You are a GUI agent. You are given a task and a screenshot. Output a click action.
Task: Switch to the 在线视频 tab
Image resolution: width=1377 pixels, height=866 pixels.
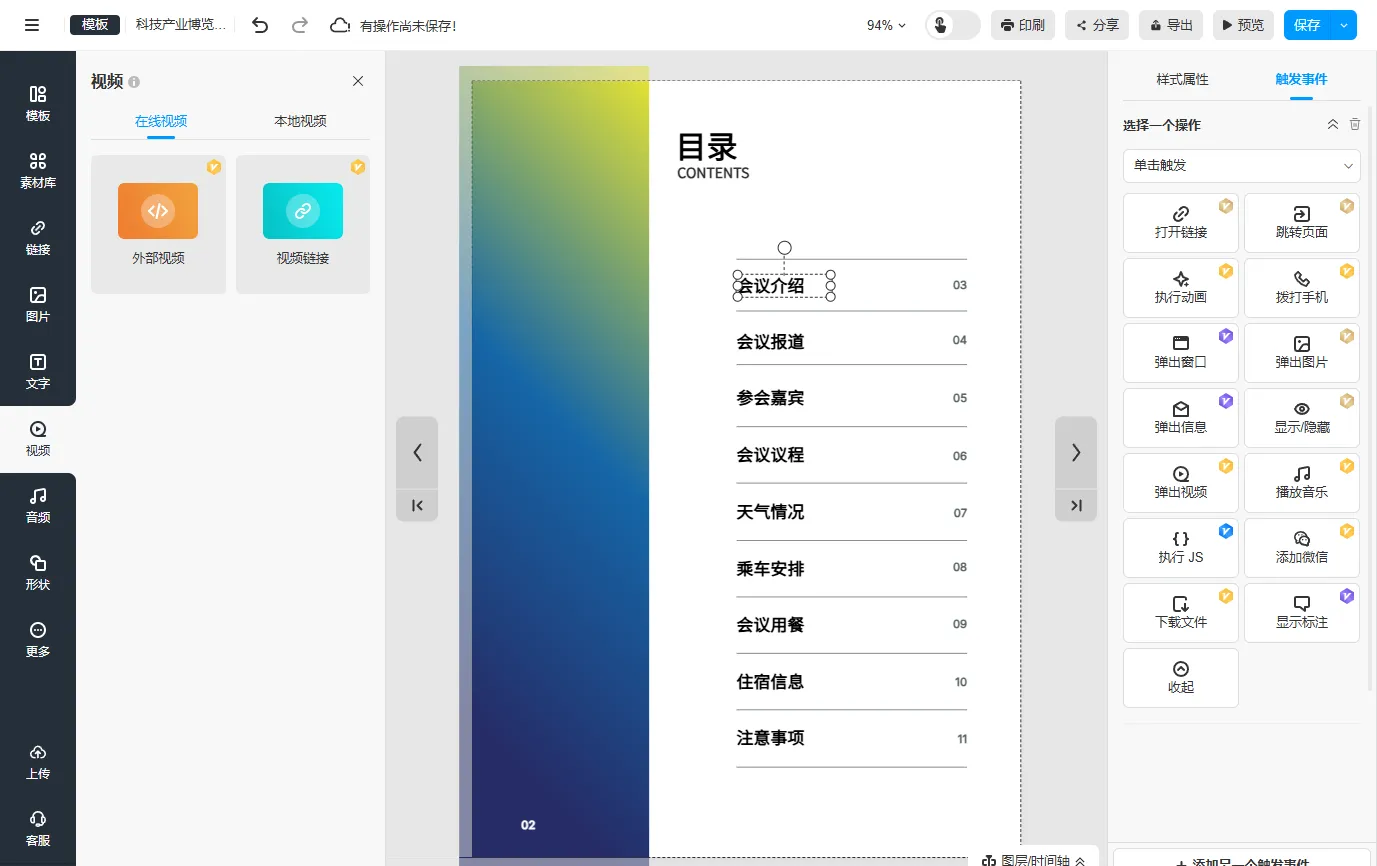coord(161,121)
